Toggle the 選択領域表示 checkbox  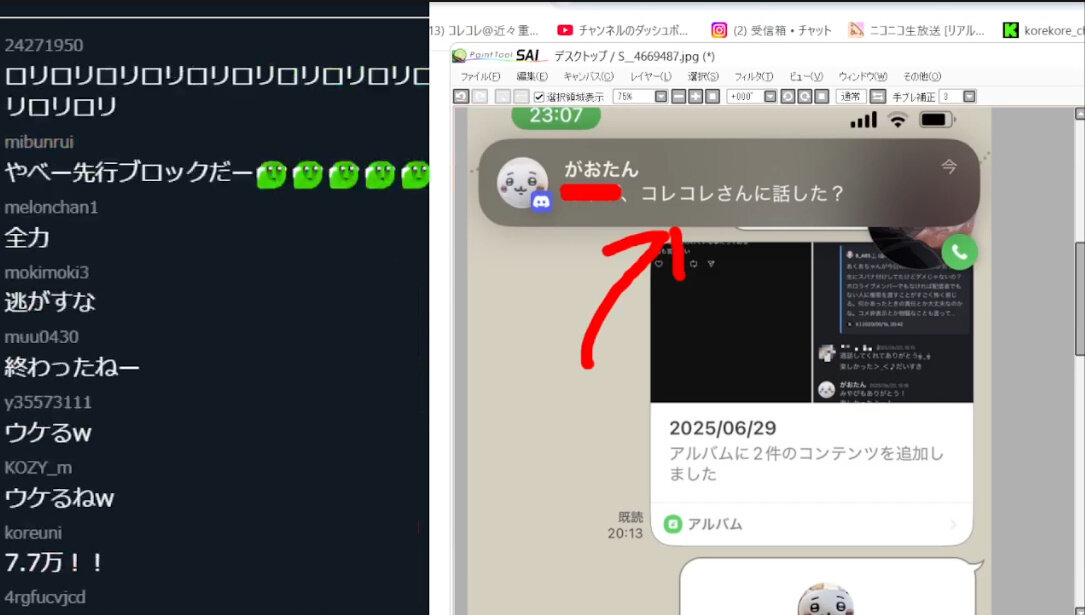(539, 97)
